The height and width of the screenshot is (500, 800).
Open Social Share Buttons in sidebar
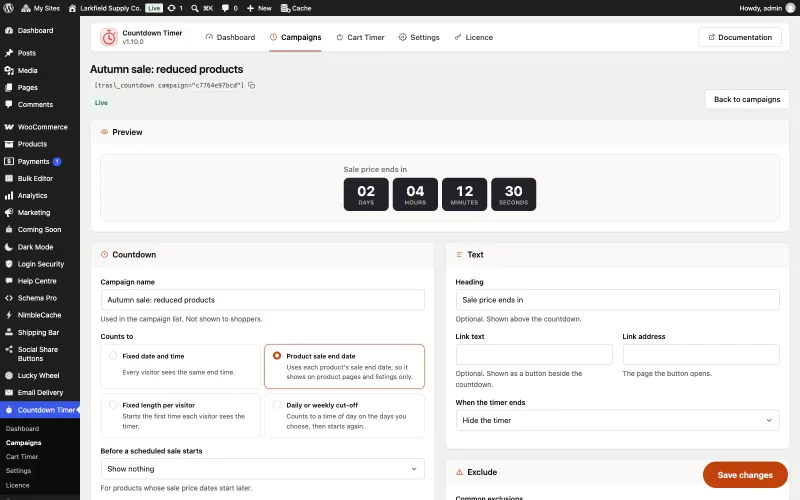pos(40,354)
